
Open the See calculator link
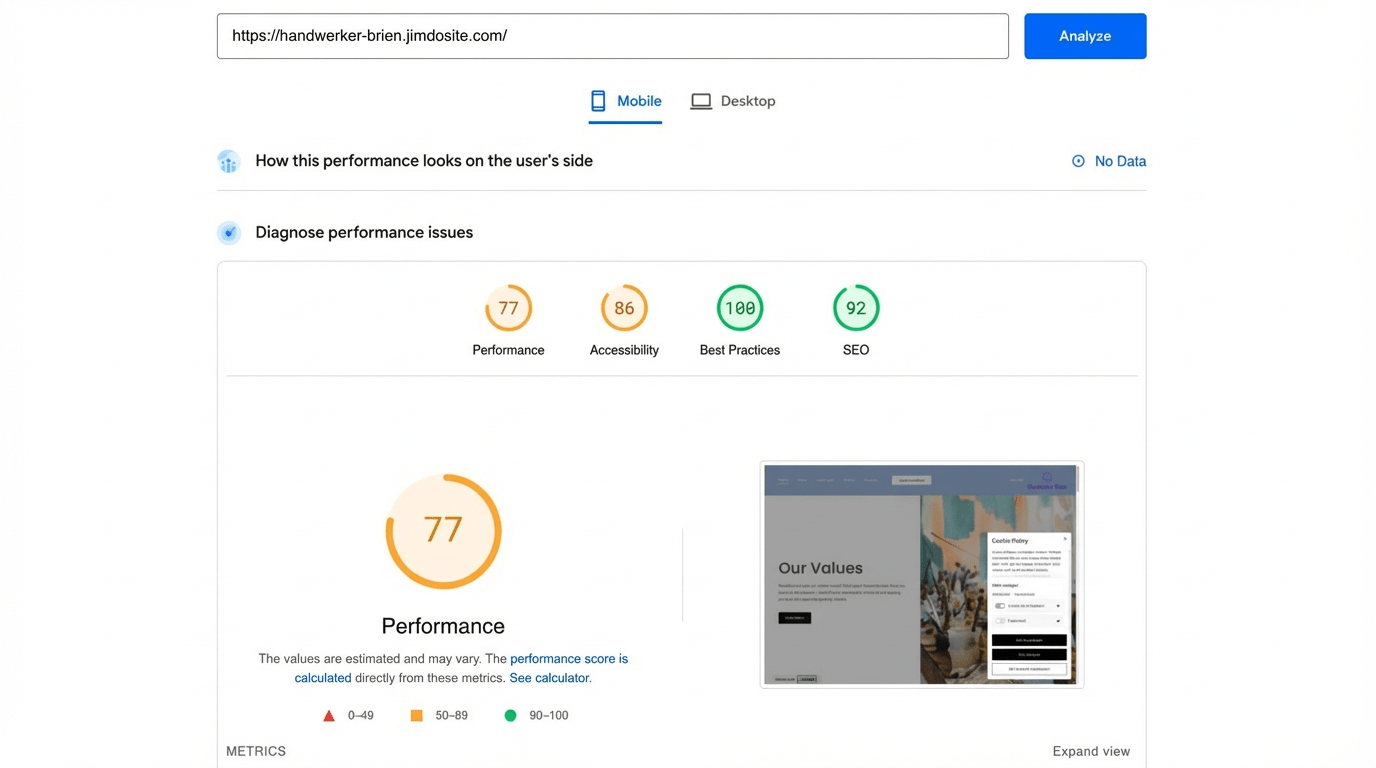pyautogui.click(x=549, y=678)
